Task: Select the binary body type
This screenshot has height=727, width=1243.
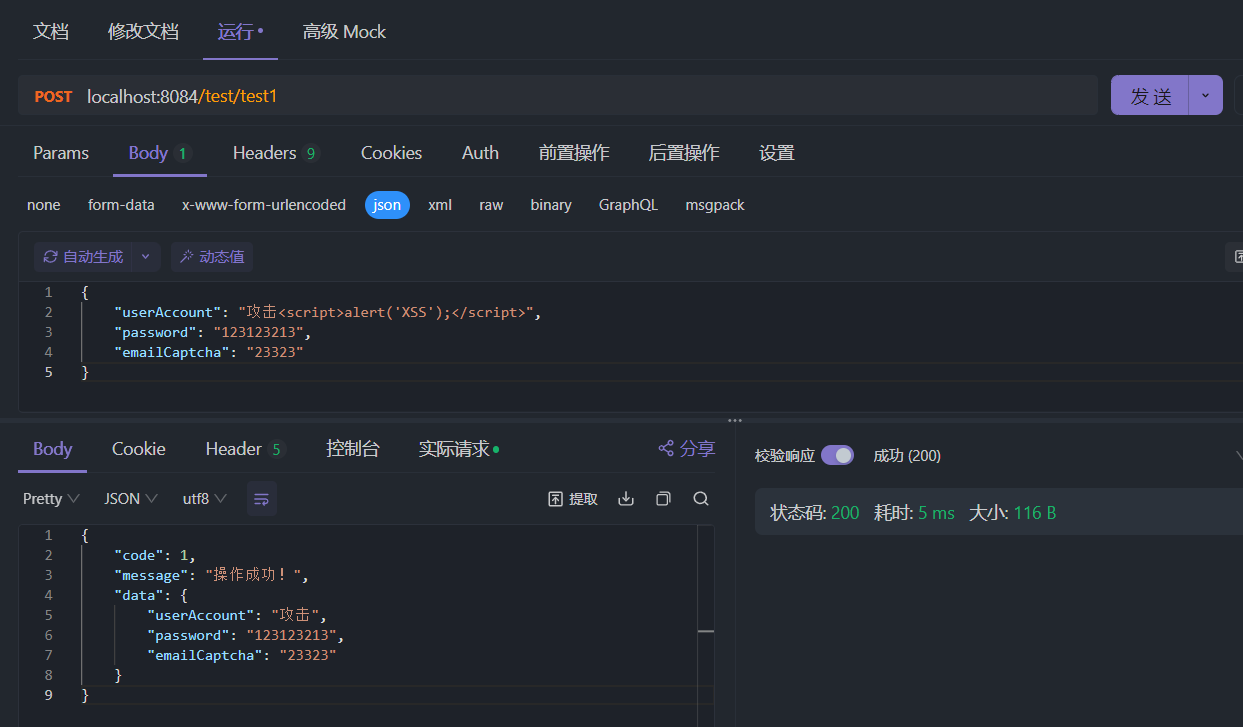Action: tap(551, 205)
